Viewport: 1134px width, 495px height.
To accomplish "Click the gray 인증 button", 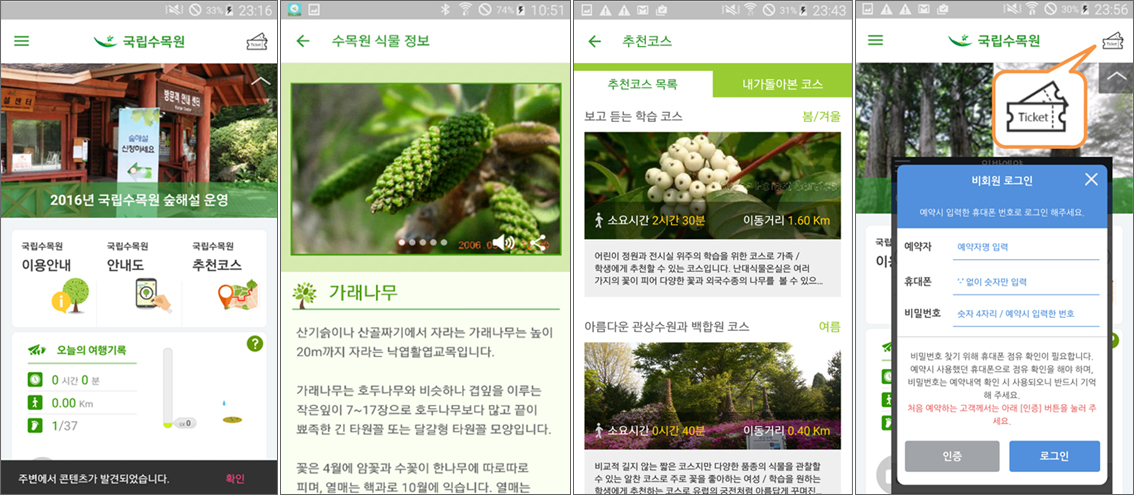I will click(952, 456).
